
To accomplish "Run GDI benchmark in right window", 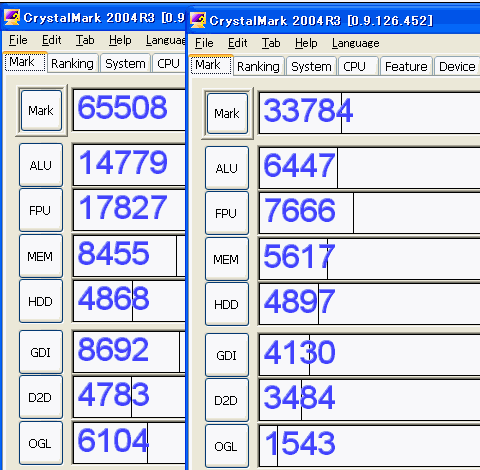I will [227, 355].
